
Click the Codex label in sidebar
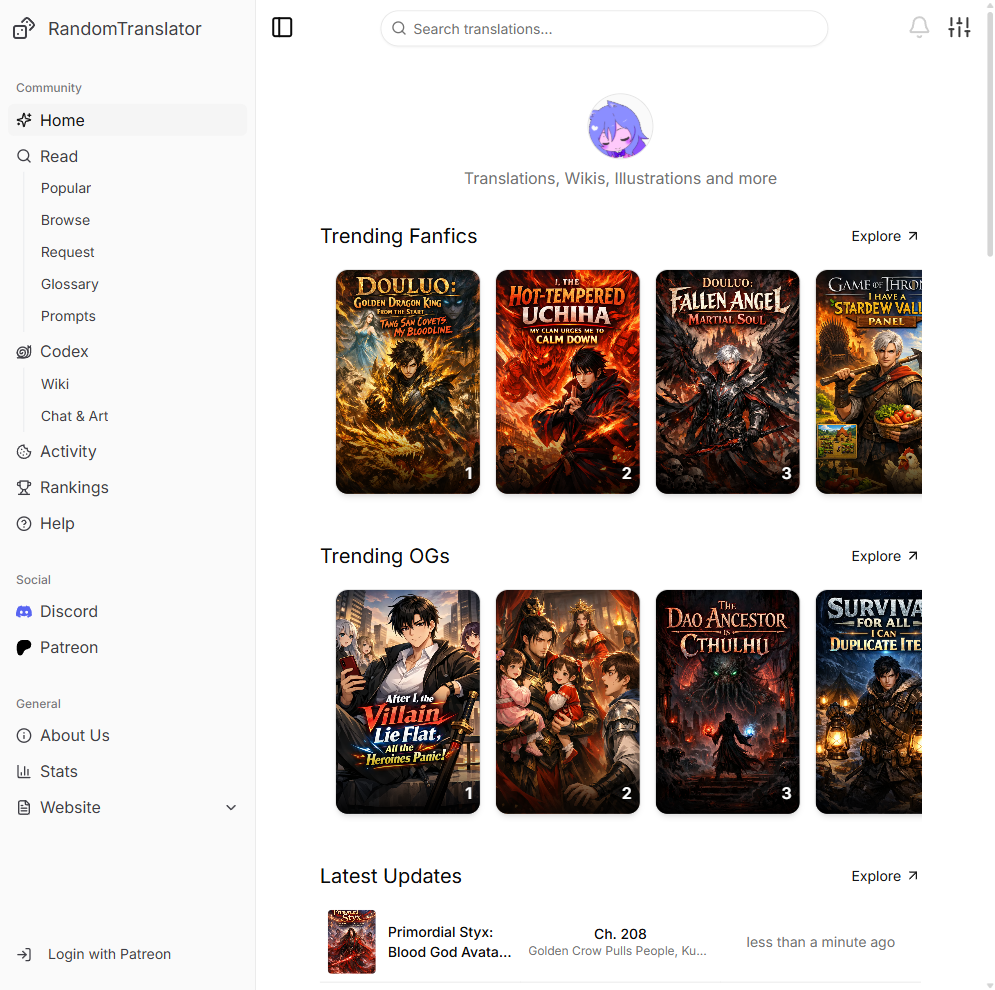click(64, 352)
